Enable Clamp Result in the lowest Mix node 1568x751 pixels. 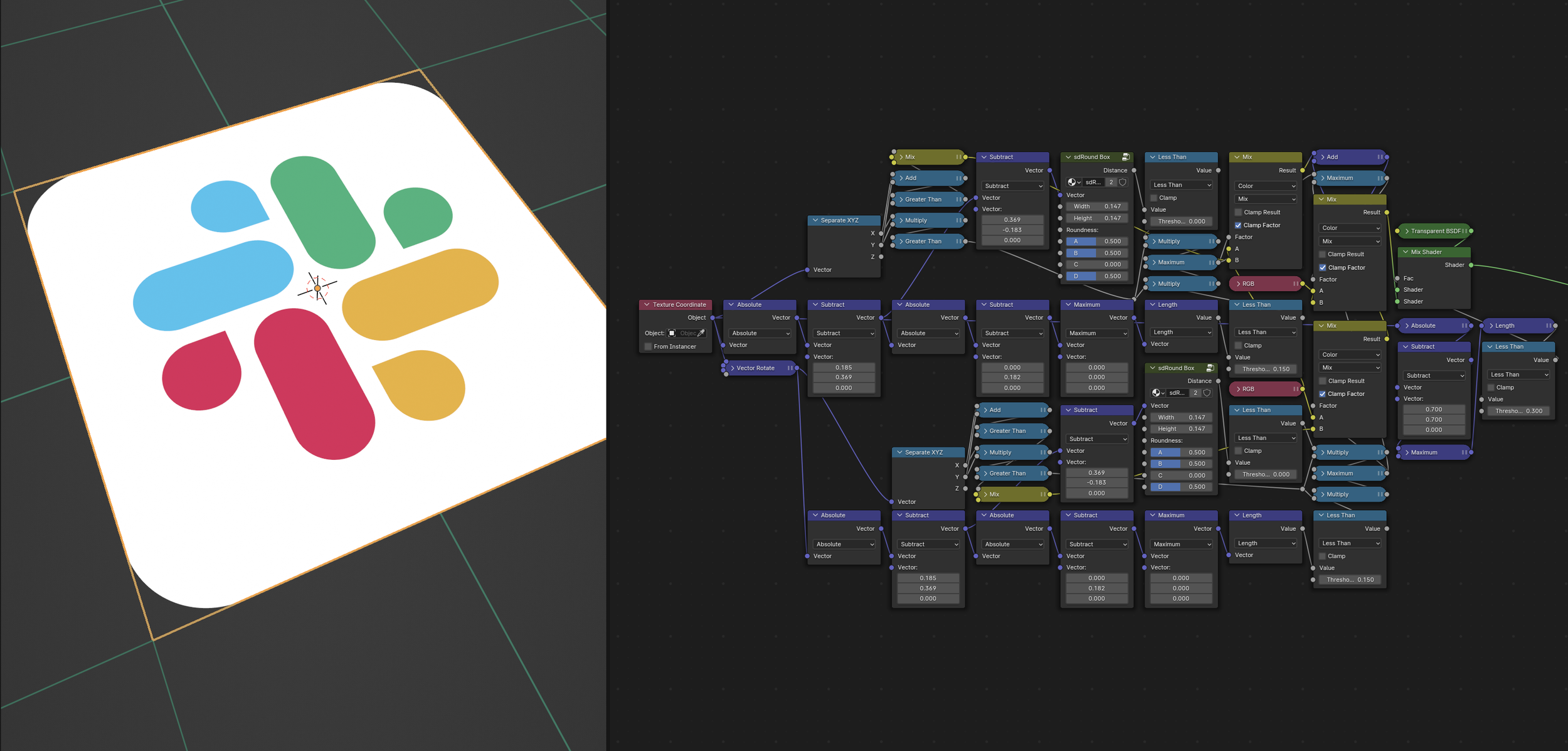[1322, 381]
